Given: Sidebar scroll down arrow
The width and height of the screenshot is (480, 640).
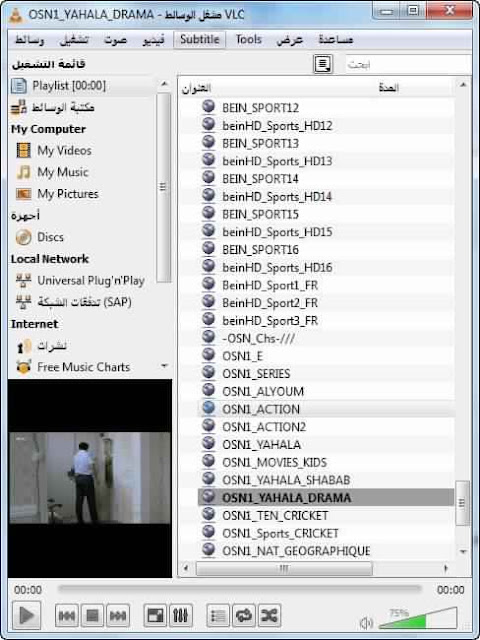Looking at the screenshot, I should click(x=164, y=366).
